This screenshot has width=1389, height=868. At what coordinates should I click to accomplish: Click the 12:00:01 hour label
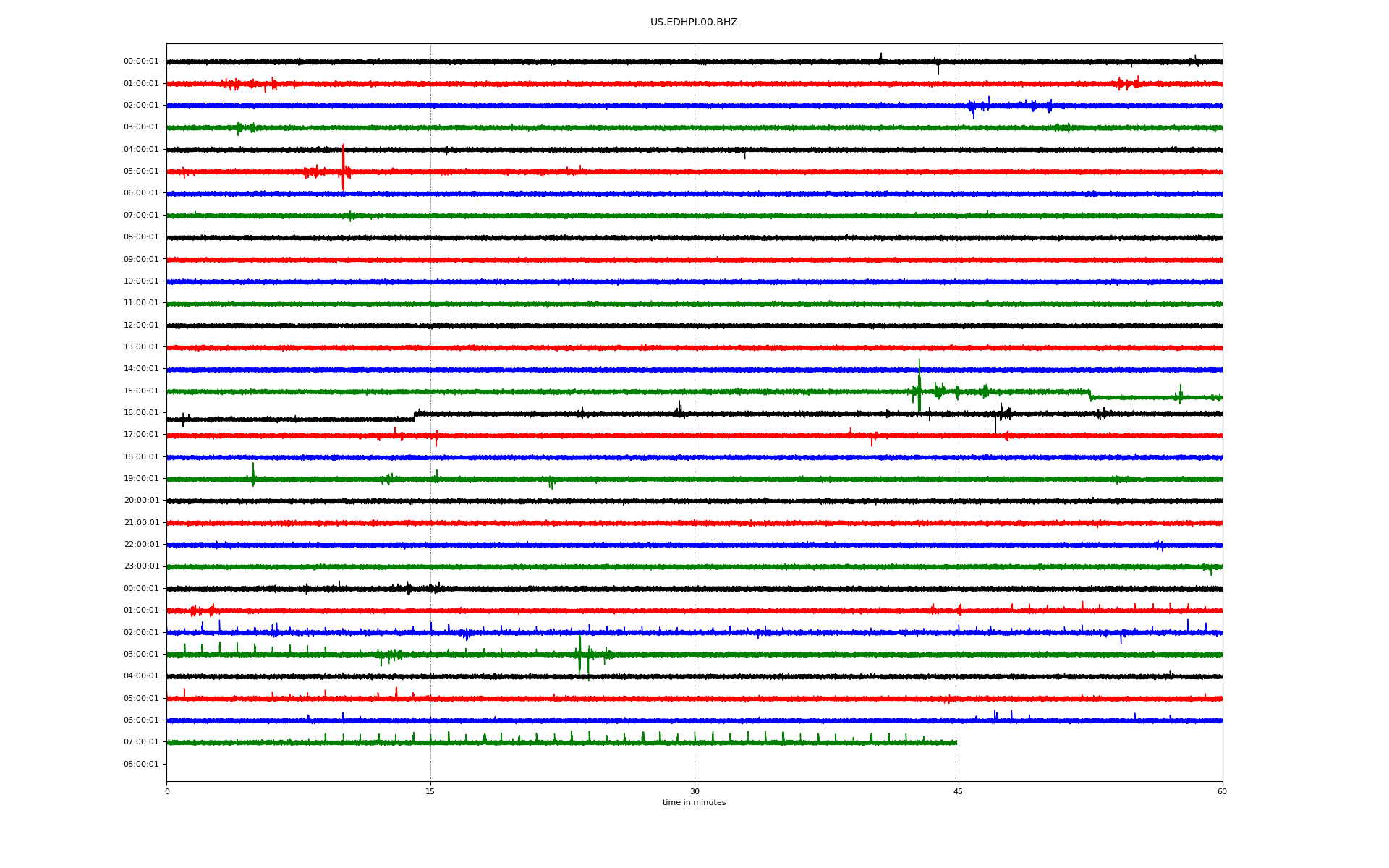(x=141, y=325)
